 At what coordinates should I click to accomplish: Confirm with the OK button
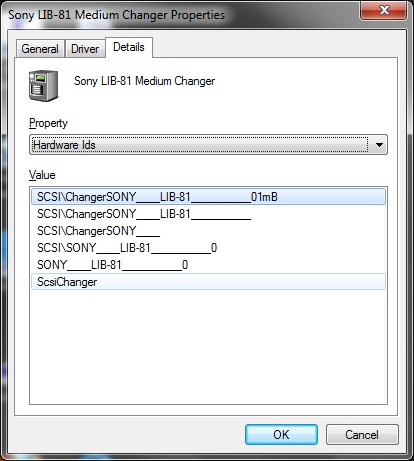pyautogui.click(x=281, y=435)
